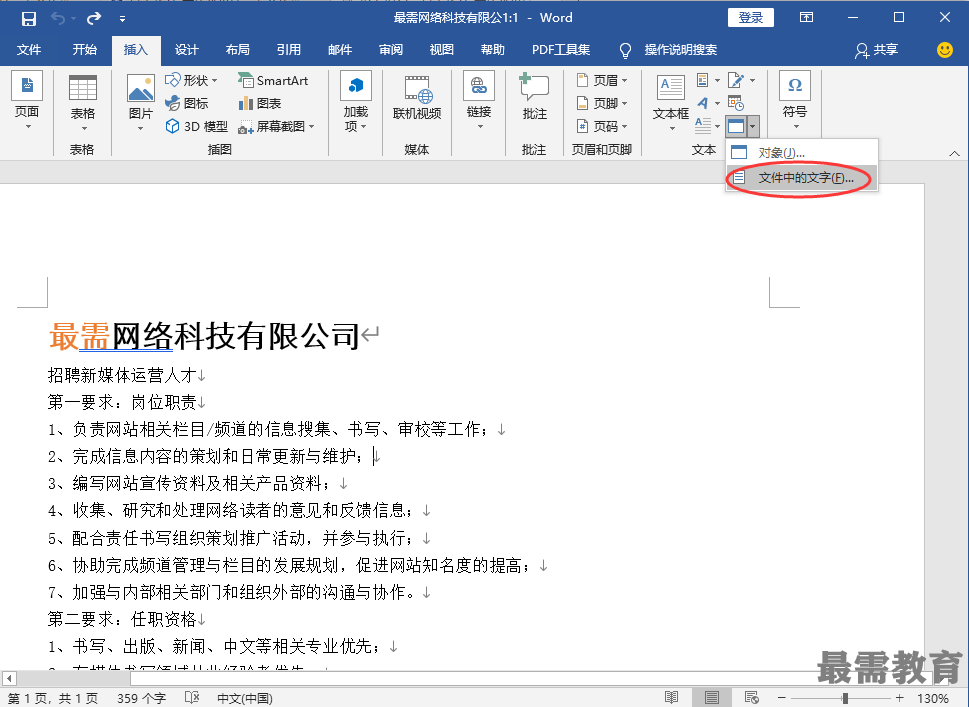Click the line 第二要求：任职资格
Image resolution: width=969 pixels, height=707 pixels.
tap(122, 619)
